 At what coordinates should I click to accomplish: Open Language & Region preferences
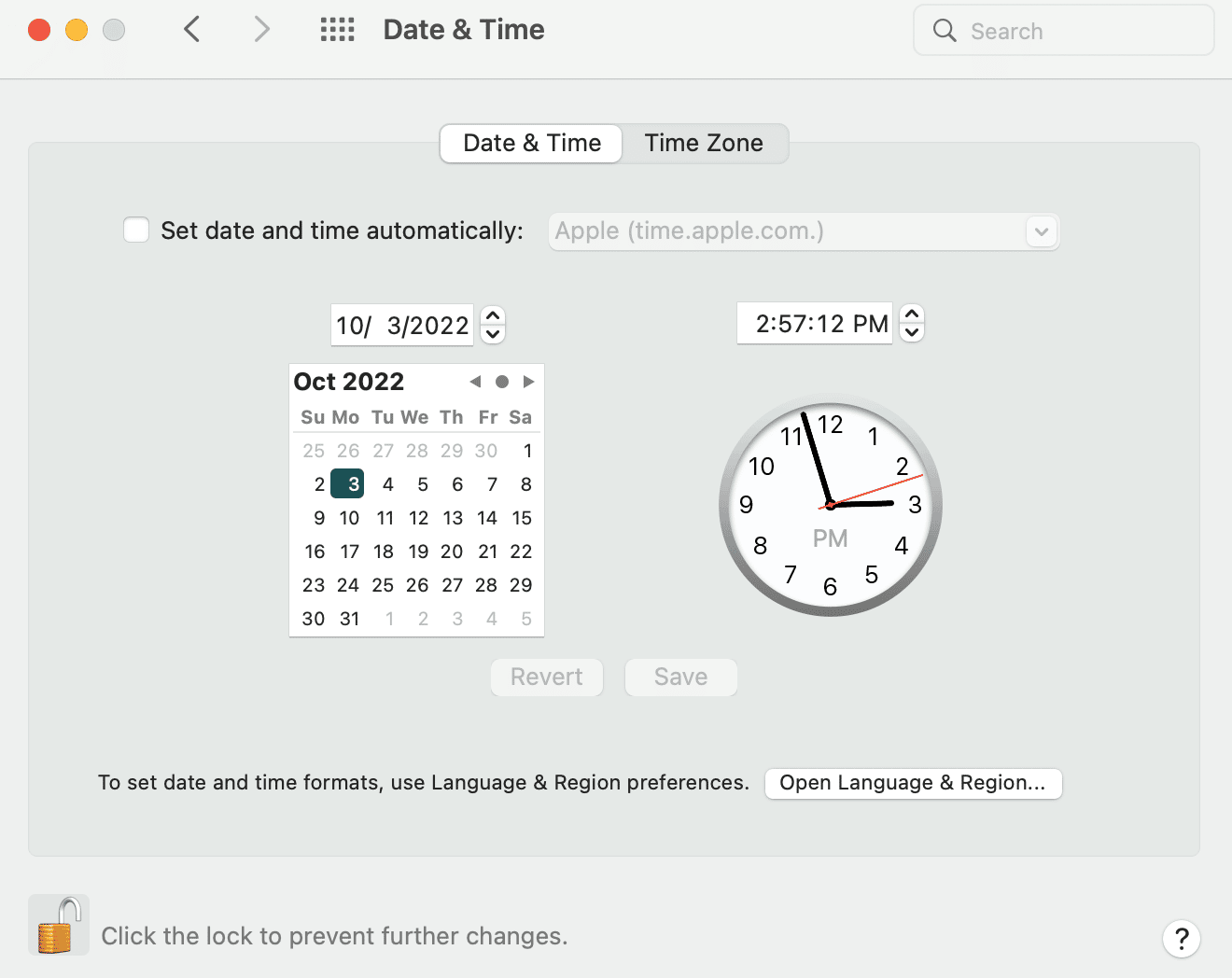pos(913,783)
